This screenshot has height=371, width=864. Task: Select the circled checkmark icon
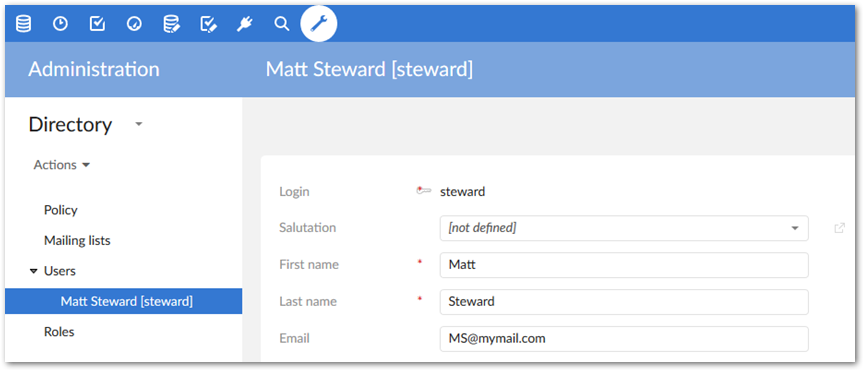pyautogui.click(x=134, y=24)
